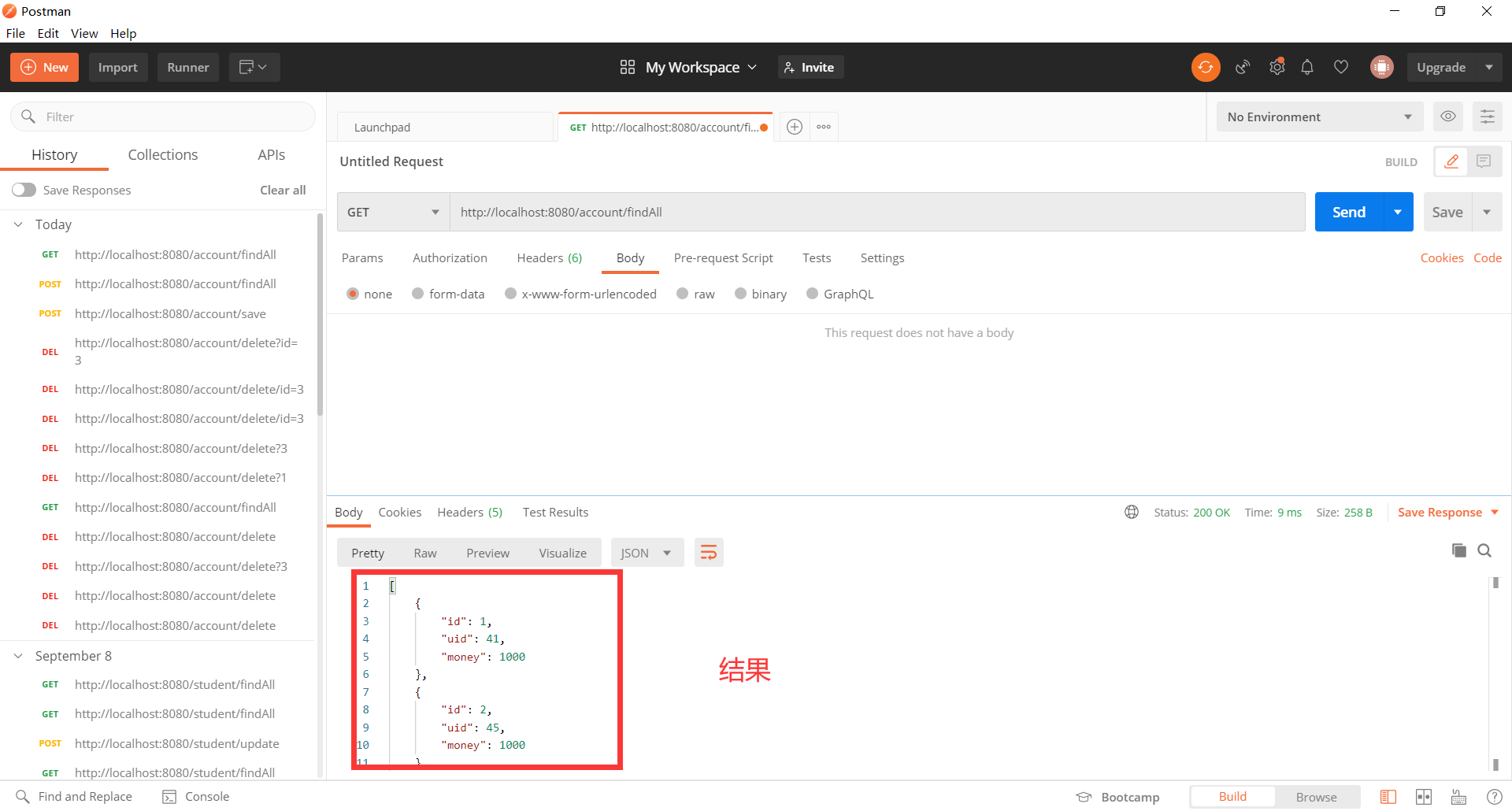Click the heart icon in header
The image size is (1512, 811).
(1341, 67)
